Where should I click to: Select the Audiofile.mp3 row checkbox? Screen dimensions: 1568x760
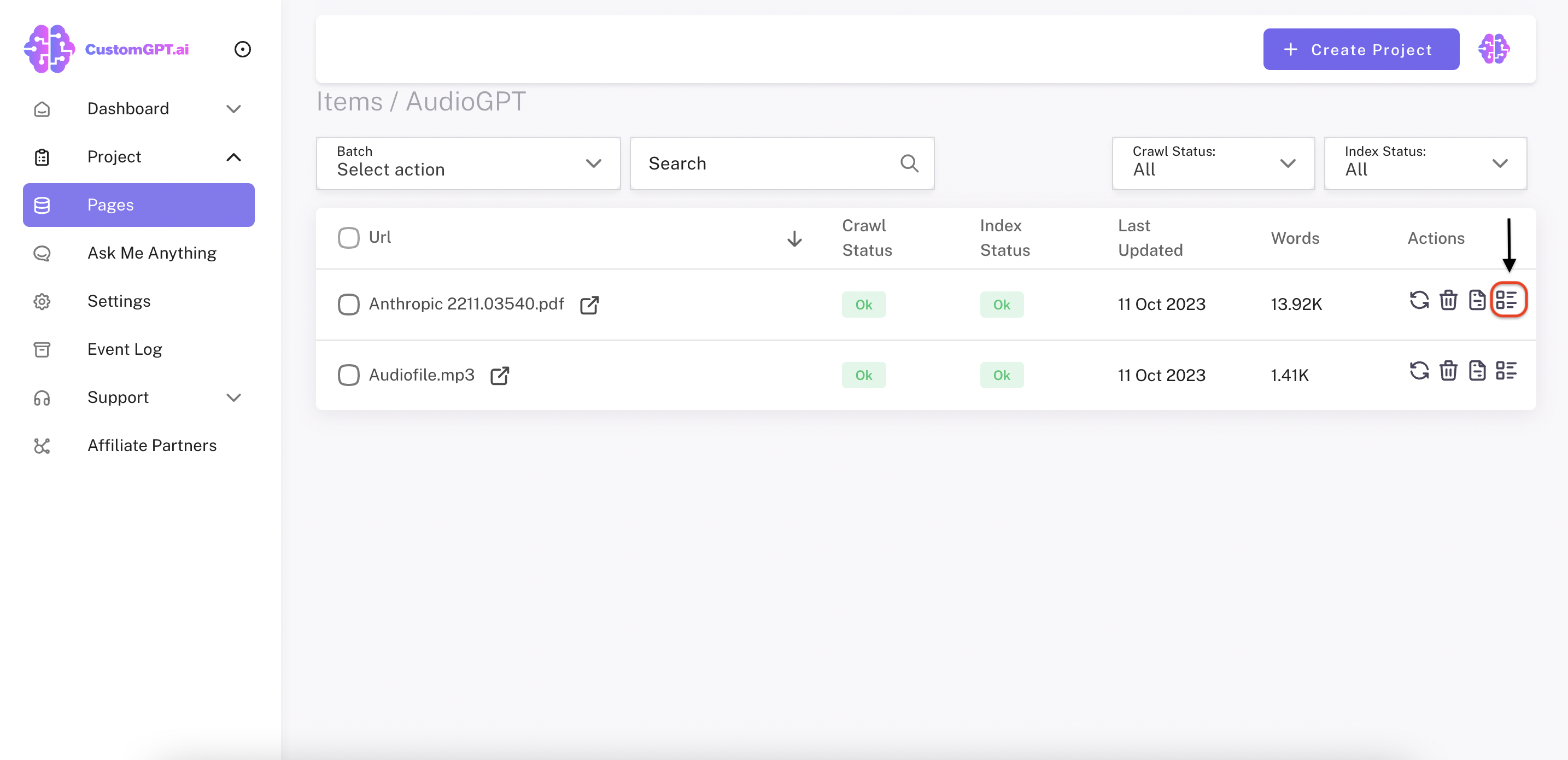click(x=348, y=375)
